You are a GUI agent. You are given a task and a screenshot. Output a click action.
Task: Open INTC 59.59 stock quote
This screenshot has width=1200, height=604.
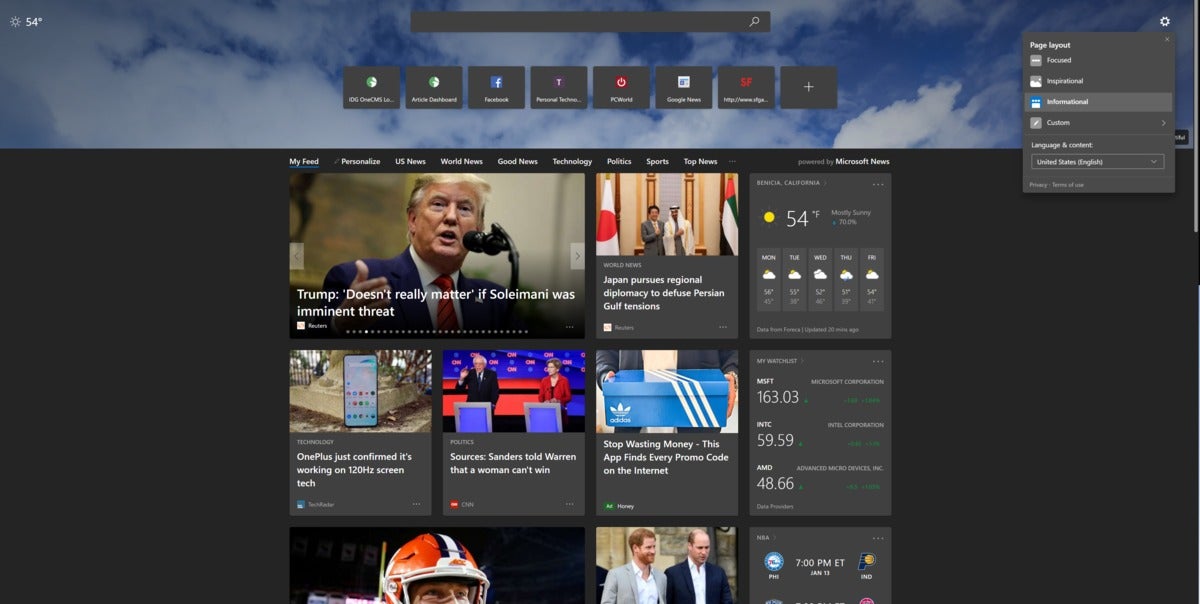[820, 434]
